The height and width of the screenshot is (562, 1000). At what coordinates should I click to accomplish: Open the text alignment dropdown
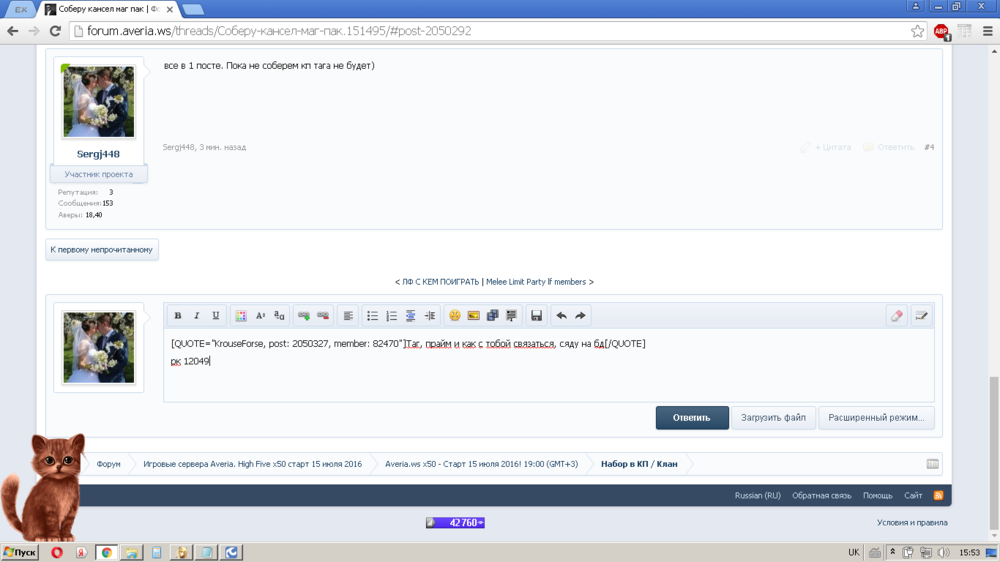tap(348, 316)
